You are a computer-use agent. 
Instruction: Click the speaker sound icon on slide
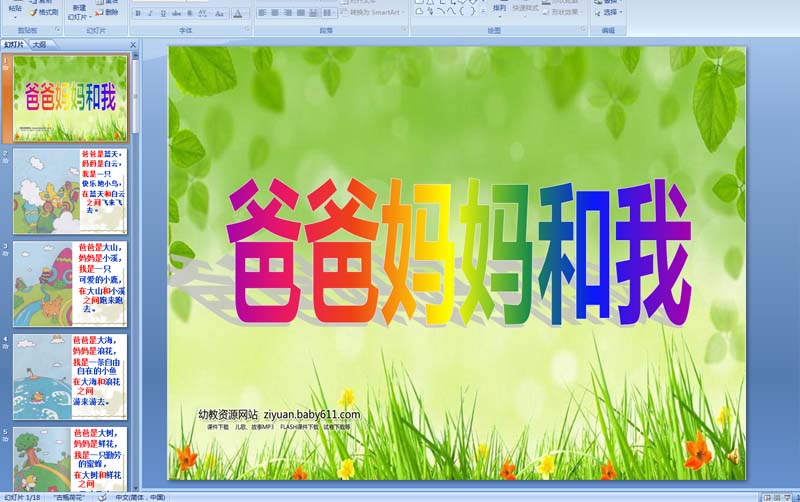coord(733,457)
